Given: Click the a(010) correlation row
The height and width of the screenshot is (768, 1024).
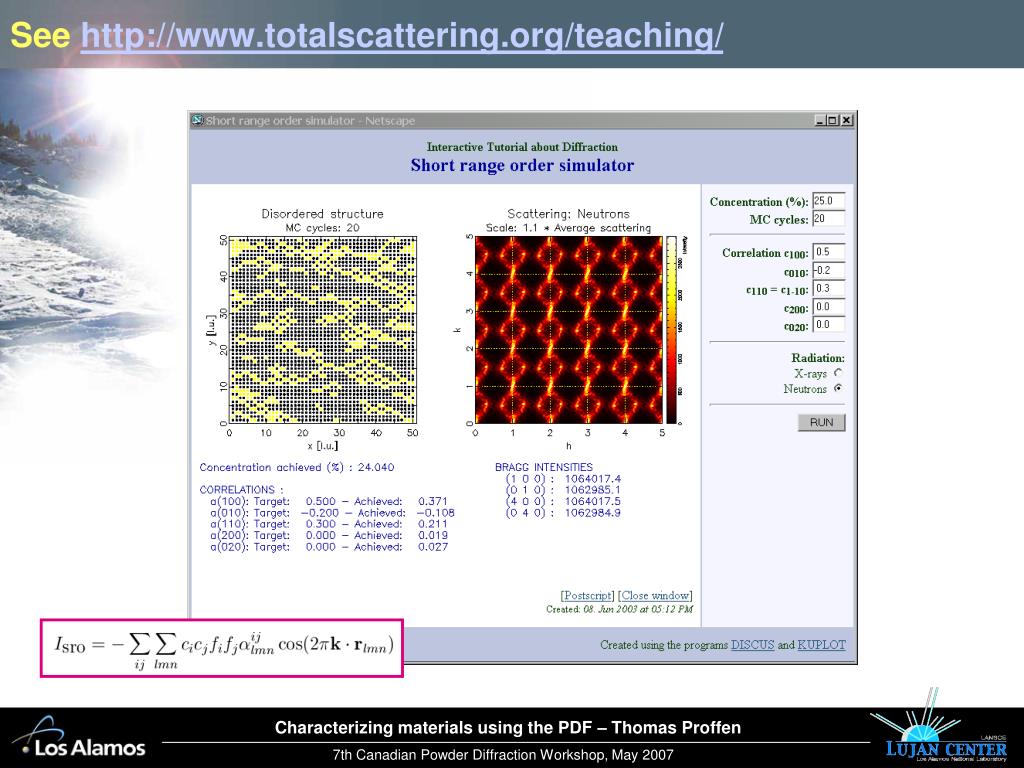Looking at the screenshot, I should click(x=332, y=513).
